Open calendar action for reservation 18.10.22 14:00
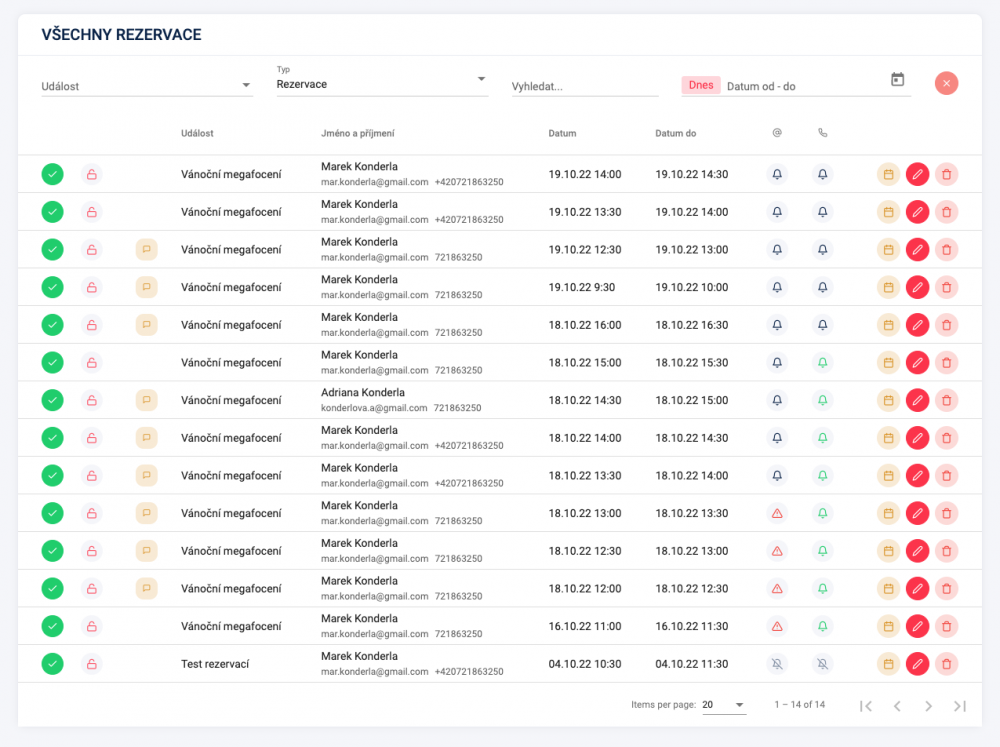Viewport: 1000px width, 747px height. [888, 438]
